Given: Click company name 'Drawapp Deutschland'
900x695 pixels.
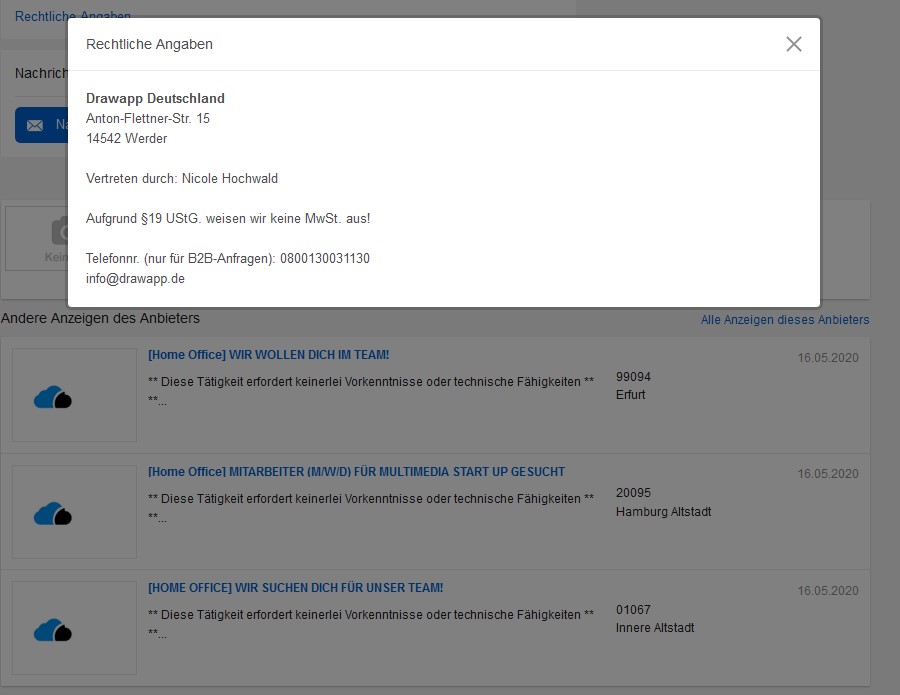Looking at the screenshot, I should pyautogui.click(x=155, y=98).
